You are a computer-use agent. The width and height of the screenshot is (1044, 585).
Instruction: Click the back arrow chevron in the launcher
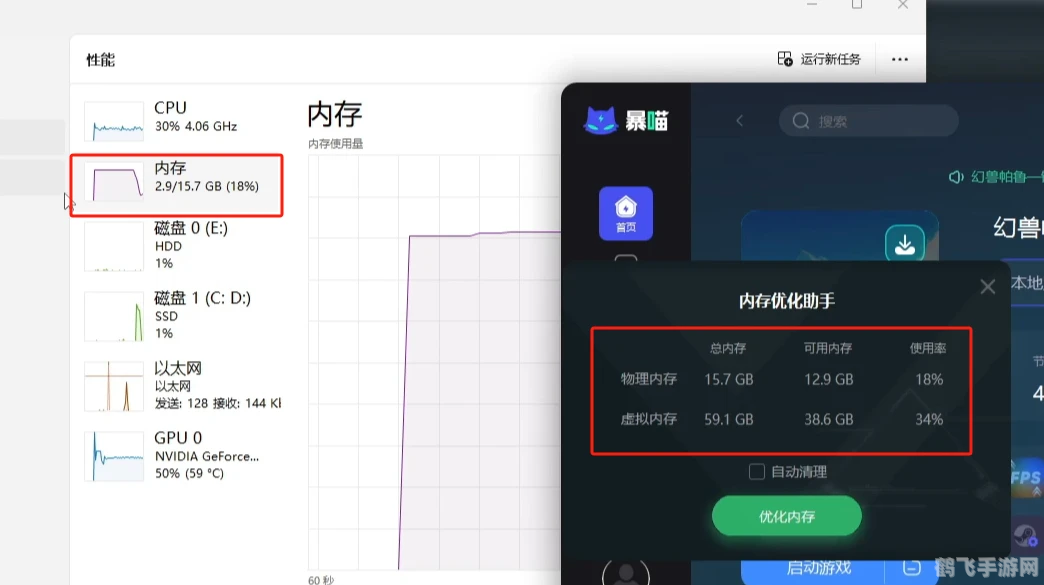click(740, 121)
